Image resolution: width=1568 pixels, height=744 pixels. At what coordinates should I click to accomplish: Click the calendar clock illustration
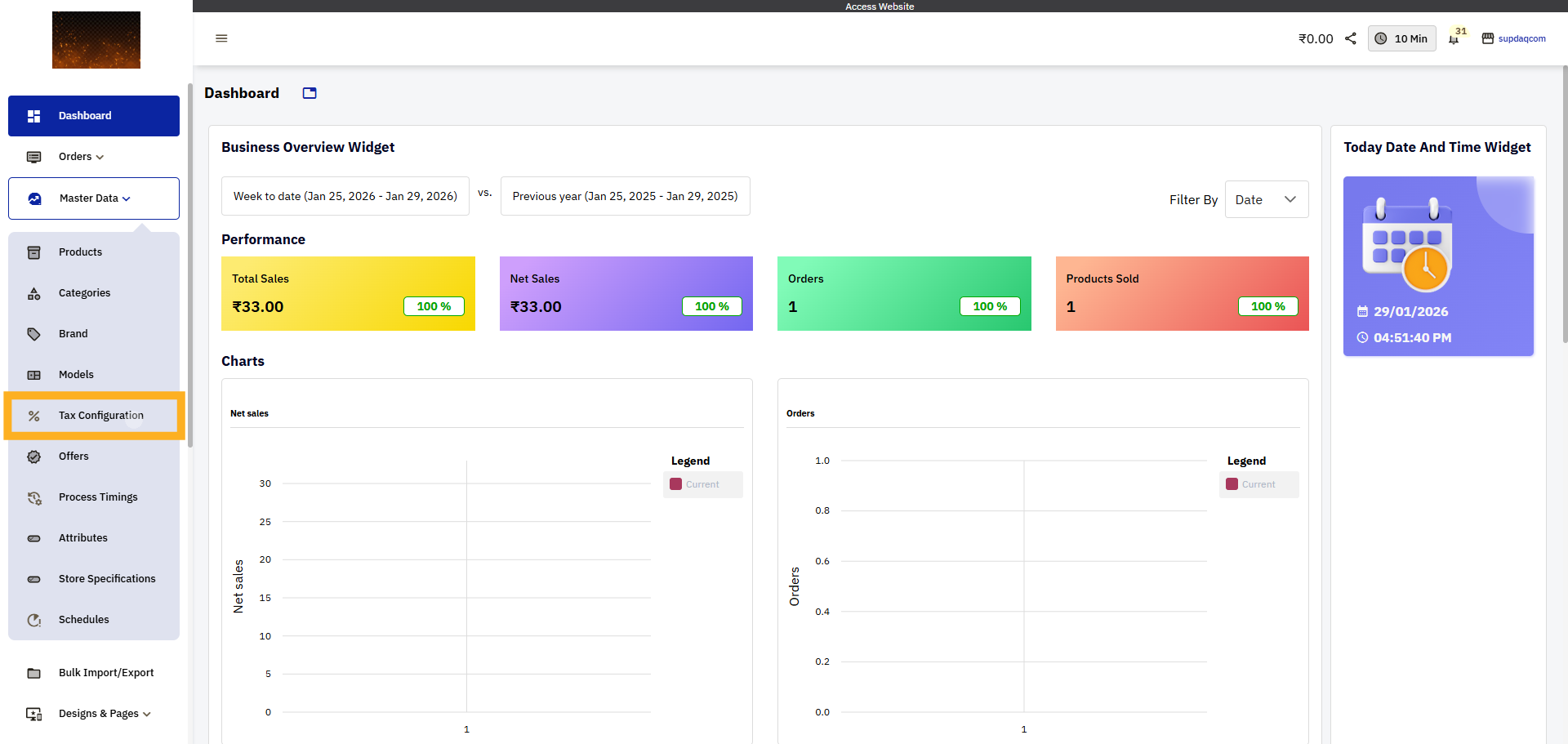[1407, 244]
